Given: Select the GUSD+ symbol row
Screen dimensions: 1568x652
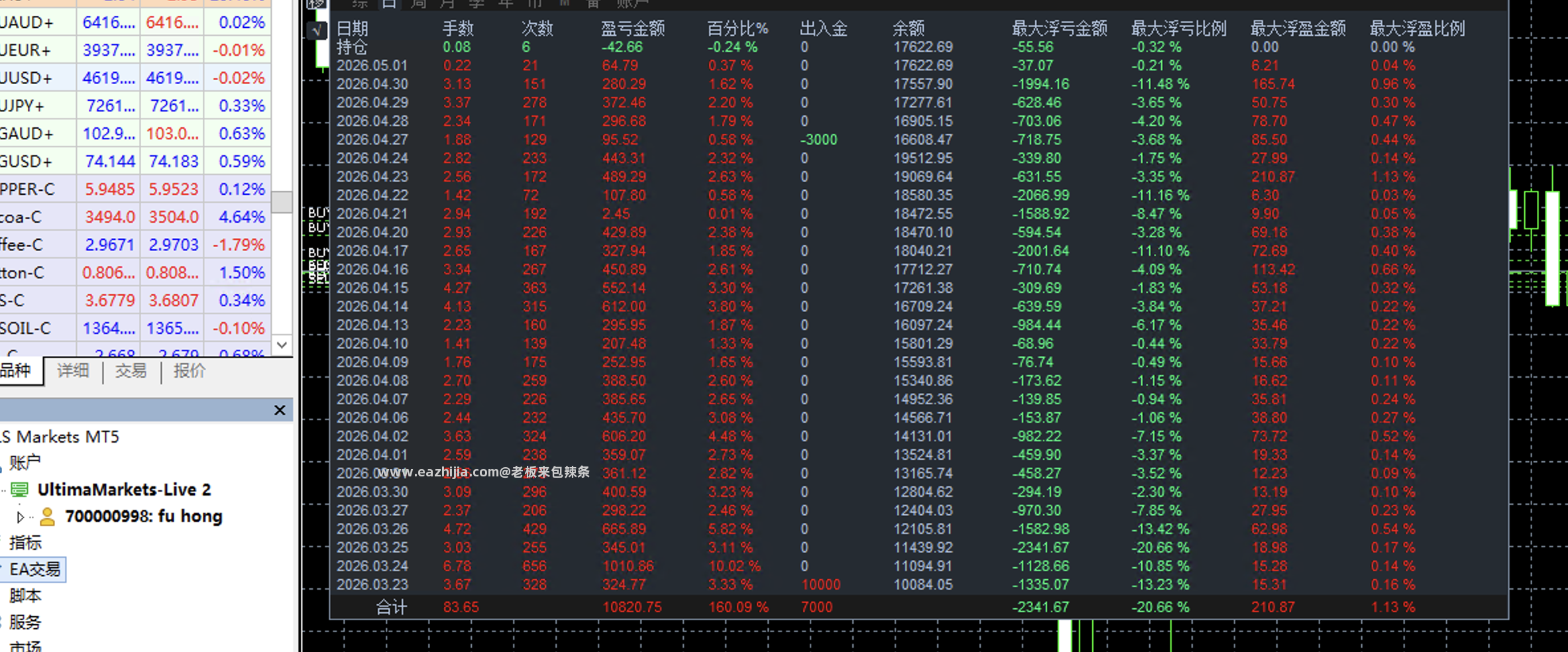Looking at the screenshot, I should coord(135,161).
